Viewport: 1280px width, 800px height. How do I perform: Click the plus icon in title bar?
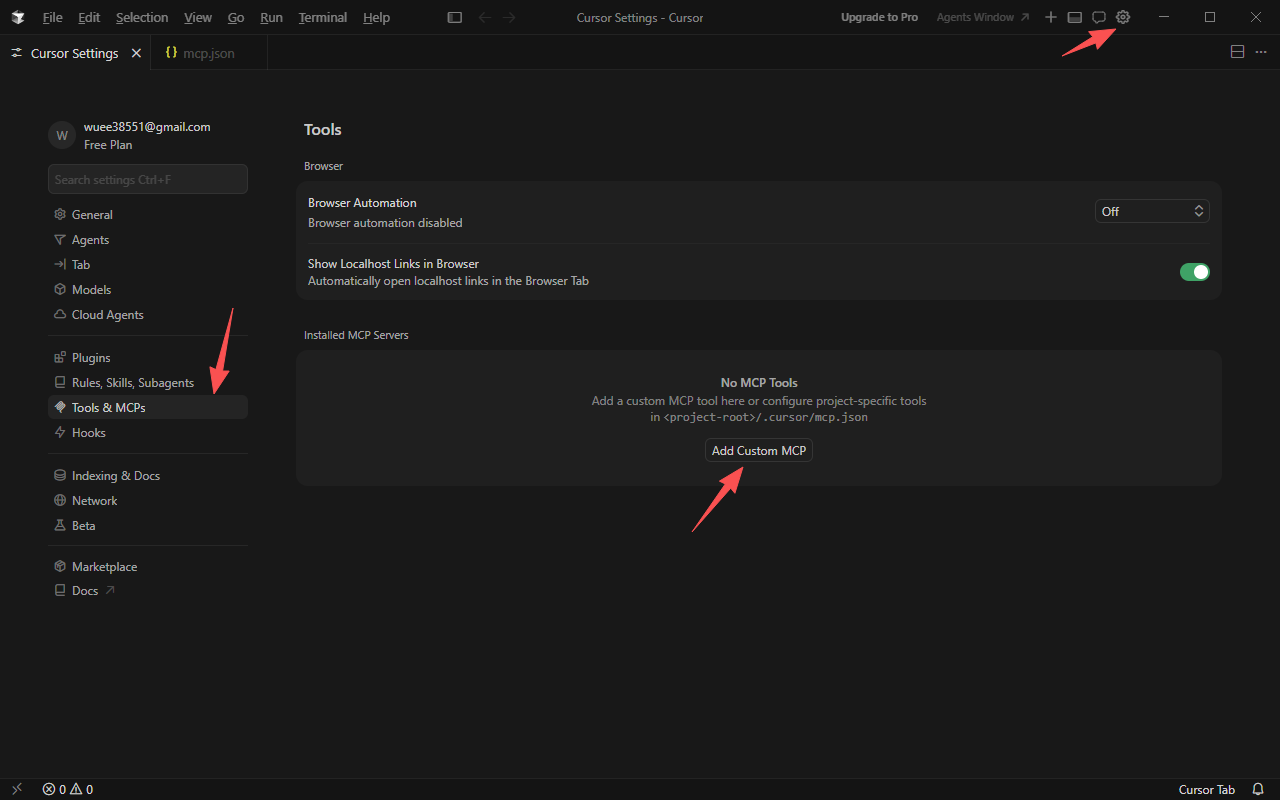1051,17
